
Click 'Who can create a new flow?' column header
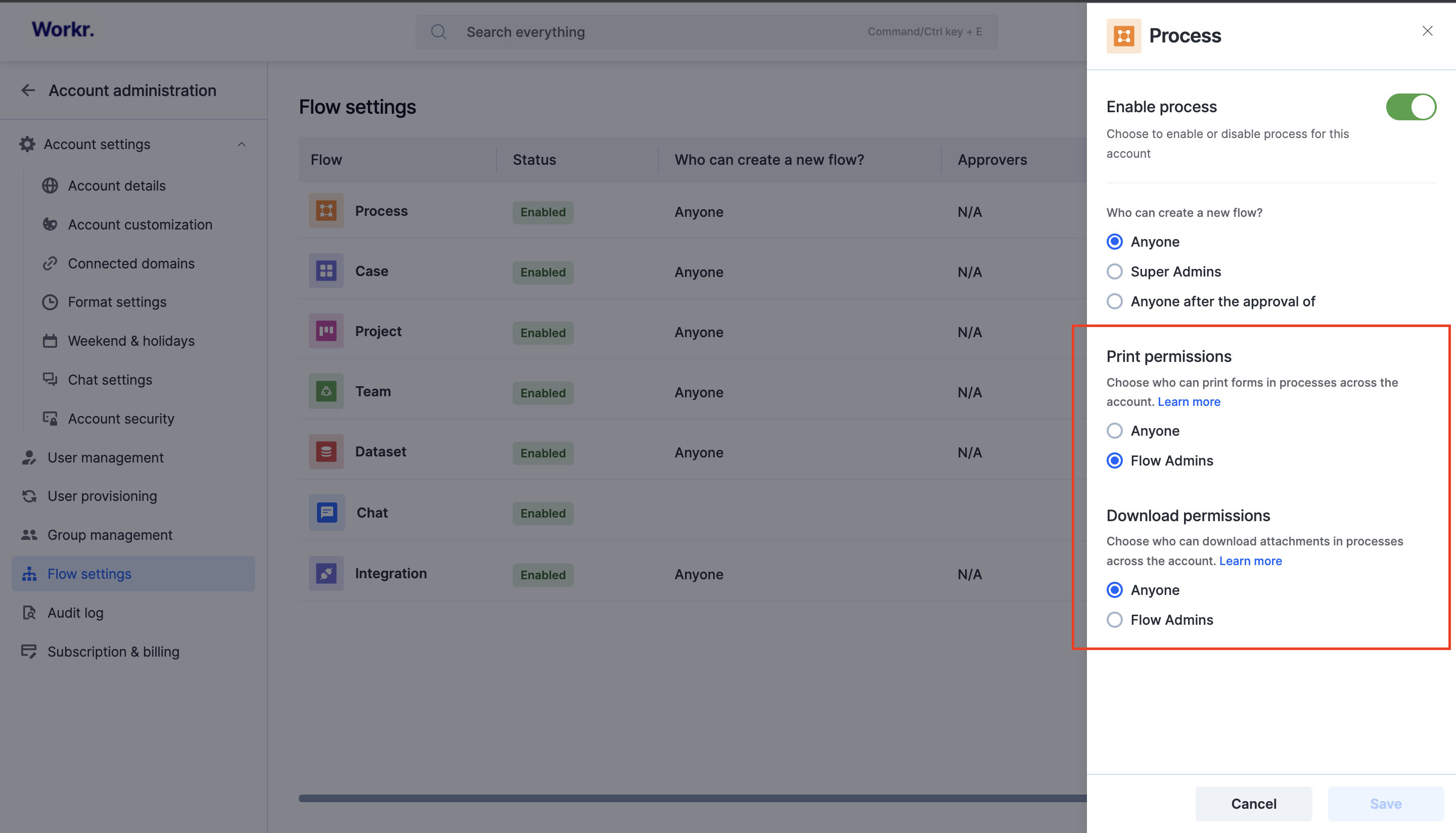(x=769, y=160)
